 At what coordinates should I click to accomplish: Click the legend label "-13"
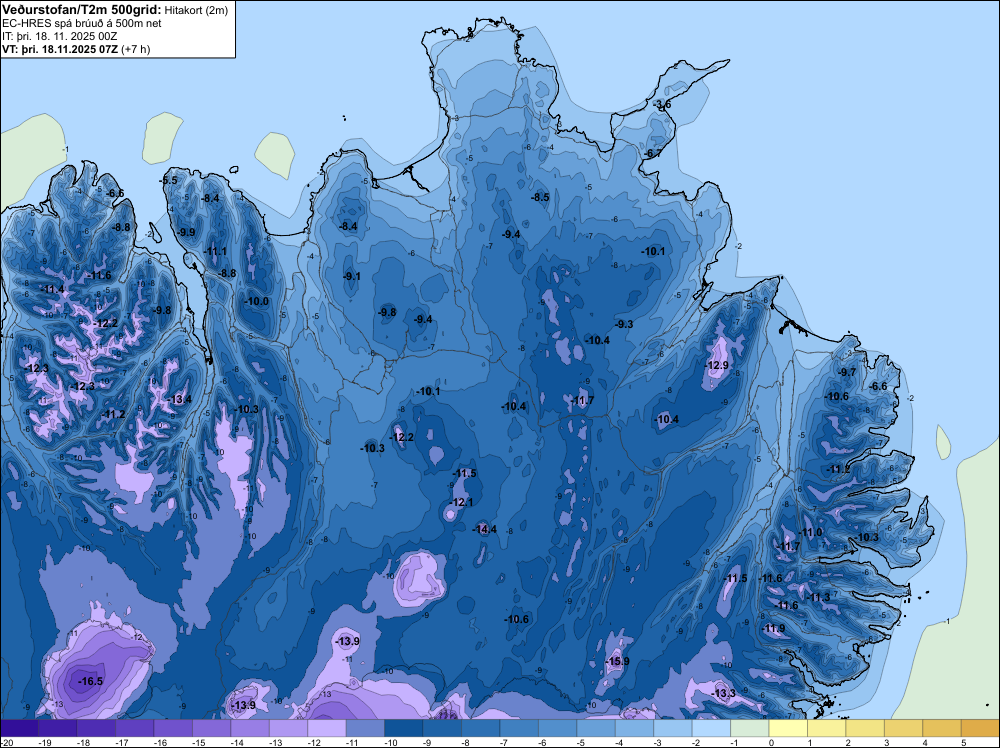click(276, 742)
